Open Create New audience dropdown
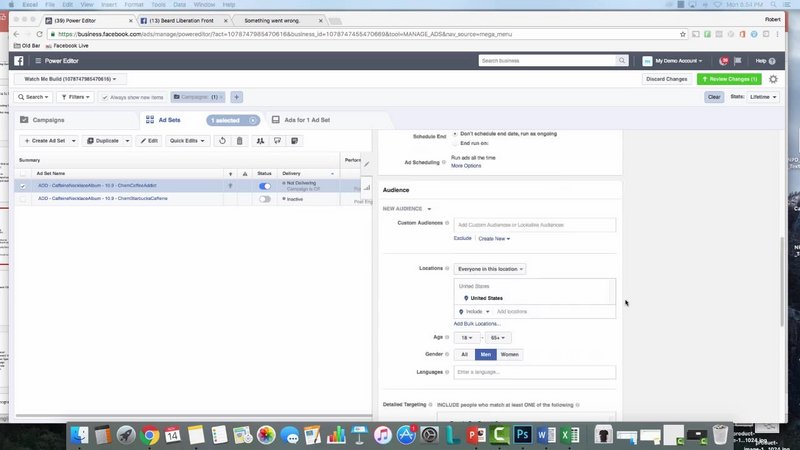Viewport: 800px width, 450px height. coord(494,239)
